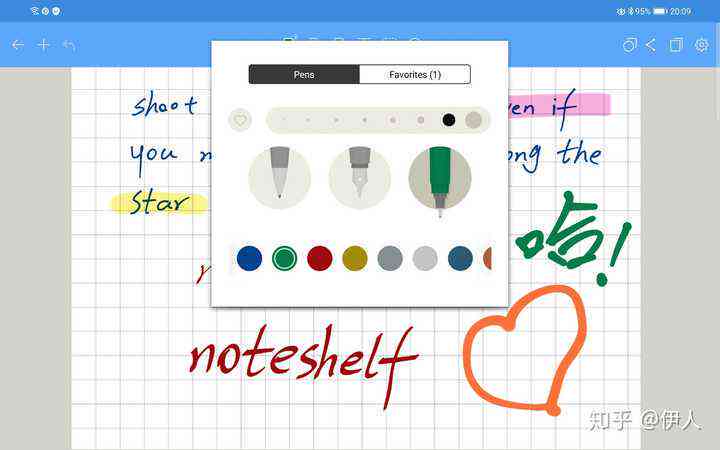Open notebook settings gear

[x=702, y=45]
